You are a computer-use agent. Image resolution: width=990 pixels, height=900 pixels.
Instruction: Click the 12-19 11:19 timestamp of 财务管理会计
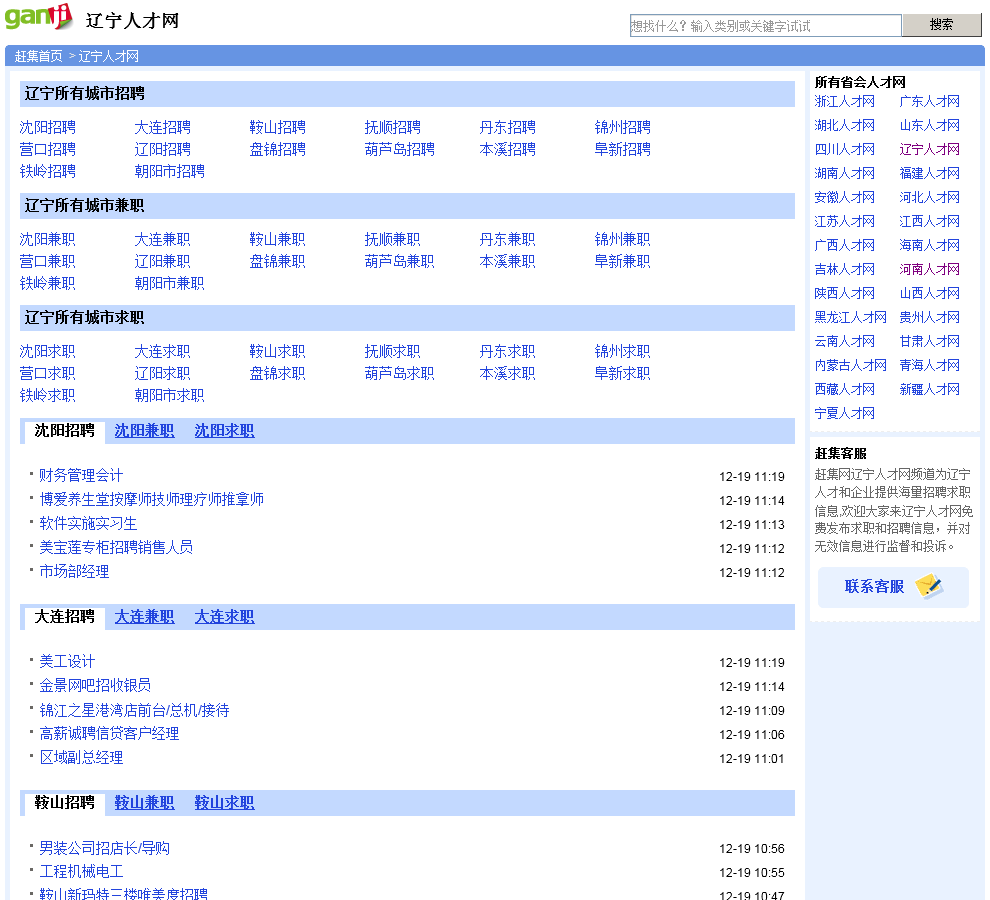tap(751, 477)
